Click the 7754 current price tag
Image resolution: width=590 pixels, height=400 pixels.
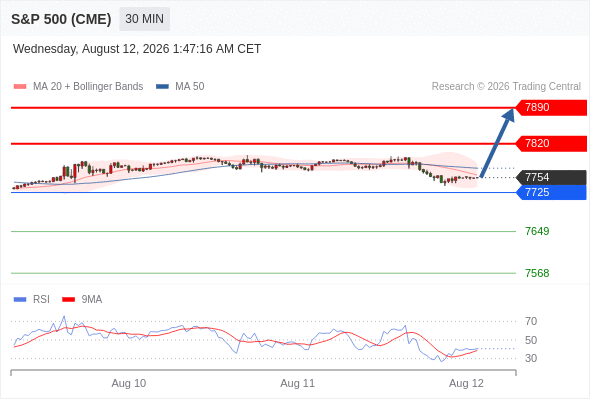pos(551,178)
